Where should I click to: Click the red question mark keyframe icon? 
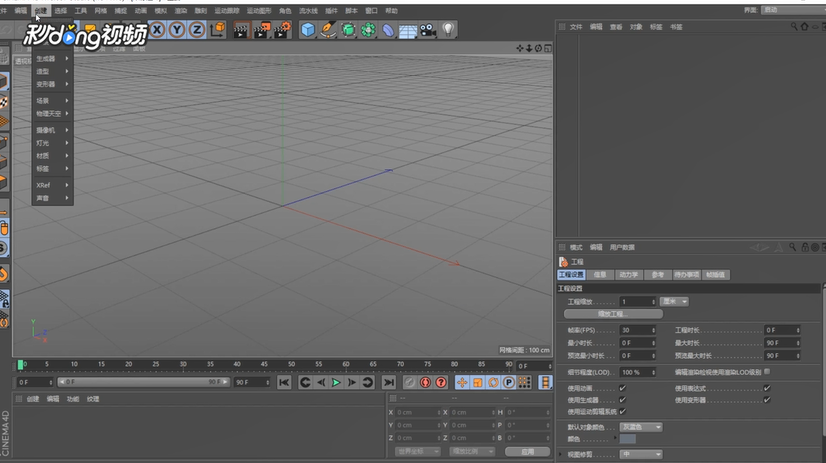coord(441,382)
